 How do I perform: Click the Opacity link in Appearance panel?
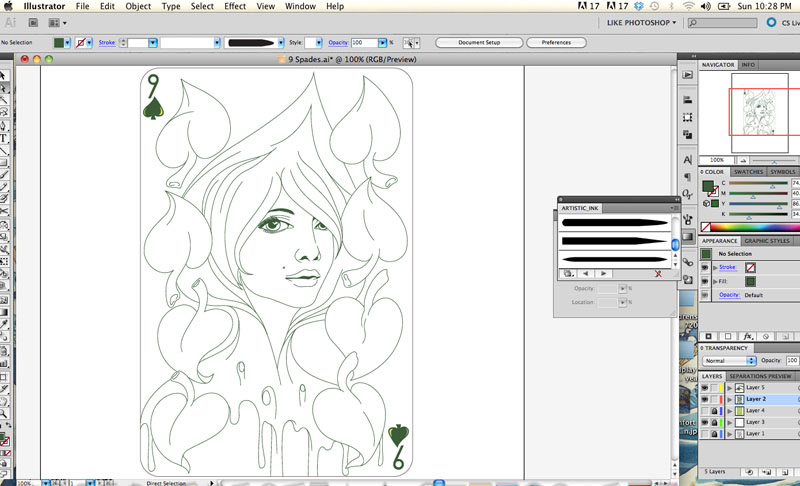point(729,295)
